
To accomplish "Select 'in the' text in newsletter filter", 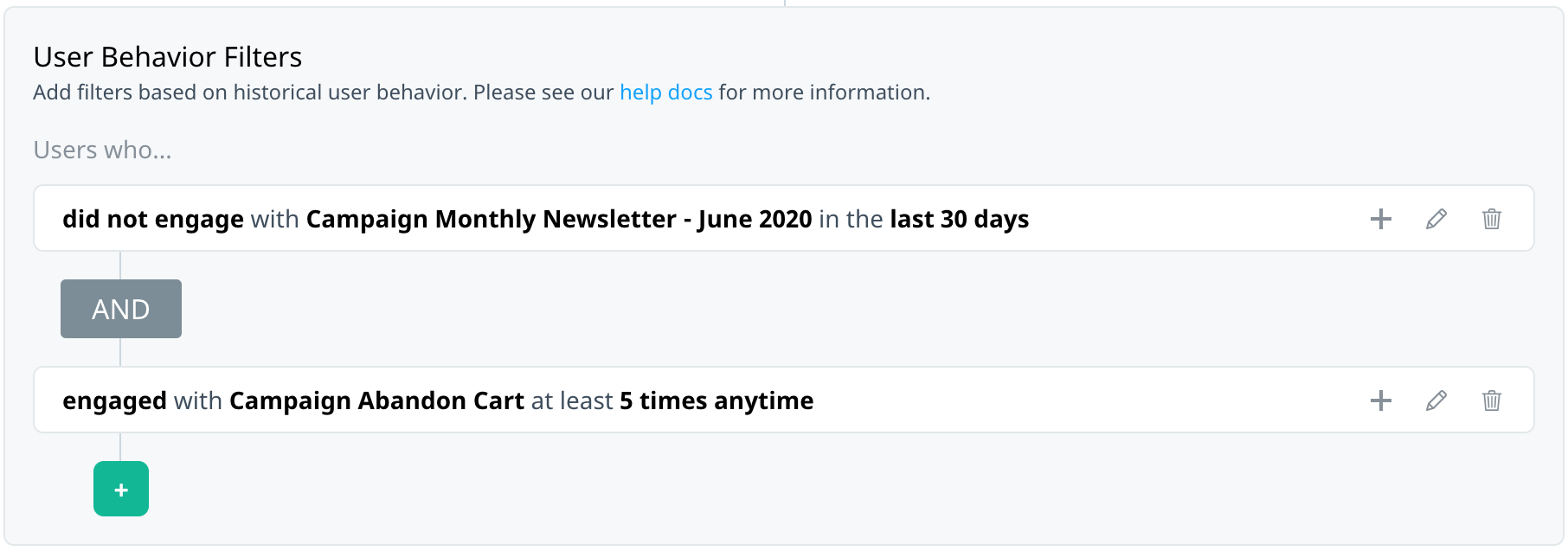I will tap(851, 220).
